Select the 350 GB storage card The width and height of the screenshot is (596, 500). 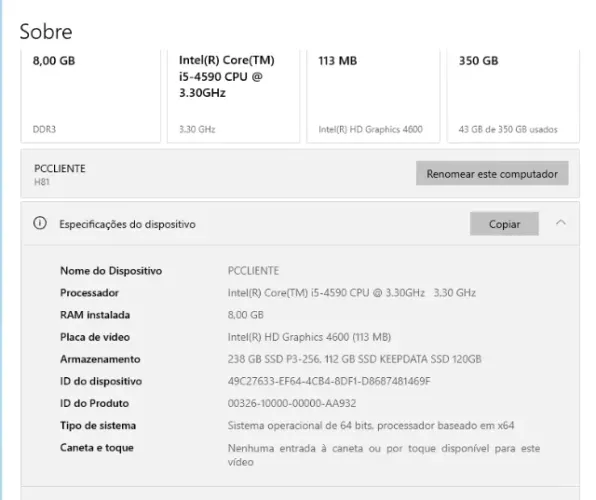pos(513,96)
